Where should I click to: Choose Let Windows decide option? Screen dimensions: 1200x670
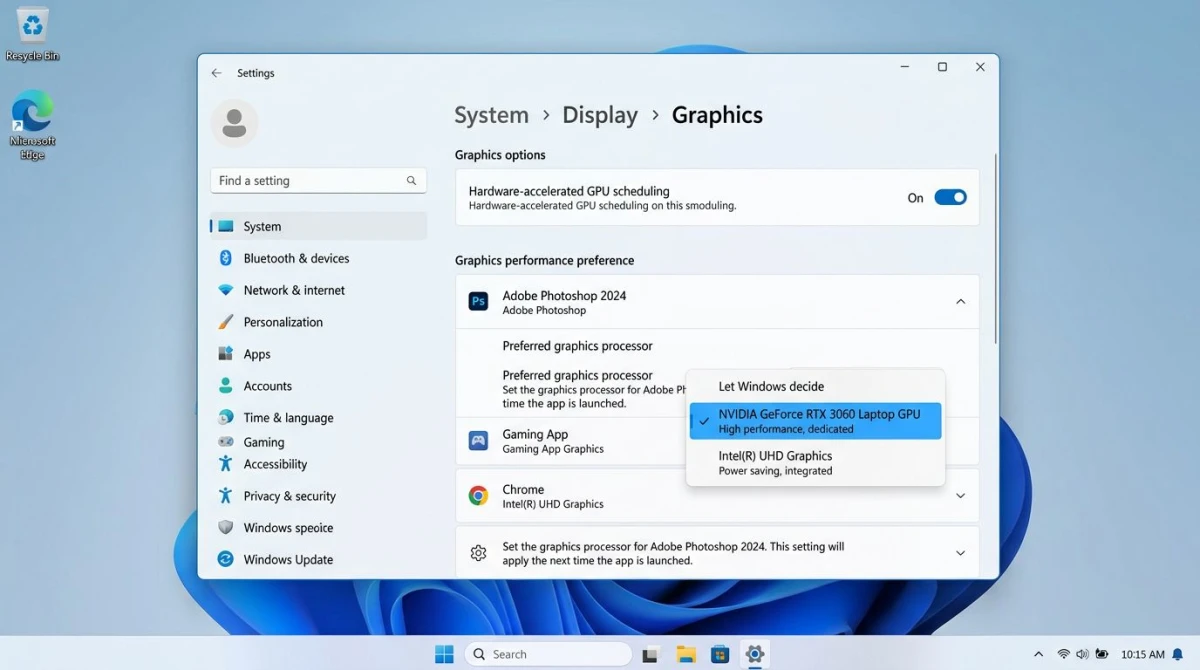point(815,386)
